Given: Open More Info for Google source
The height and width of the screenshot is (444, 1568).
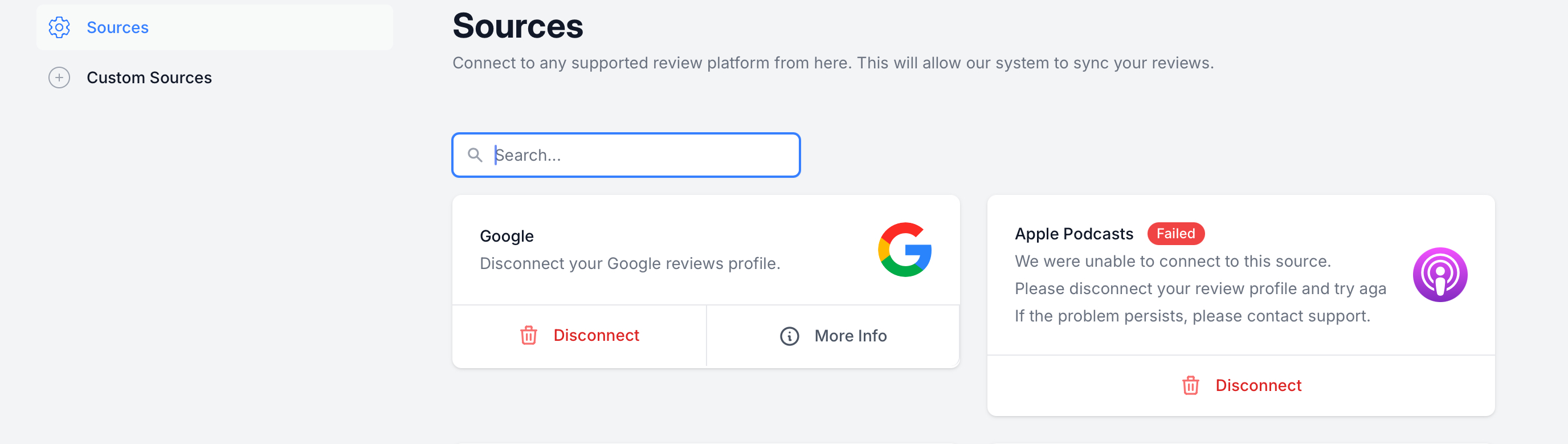Looking at the screenshot, I should point(850,336).
